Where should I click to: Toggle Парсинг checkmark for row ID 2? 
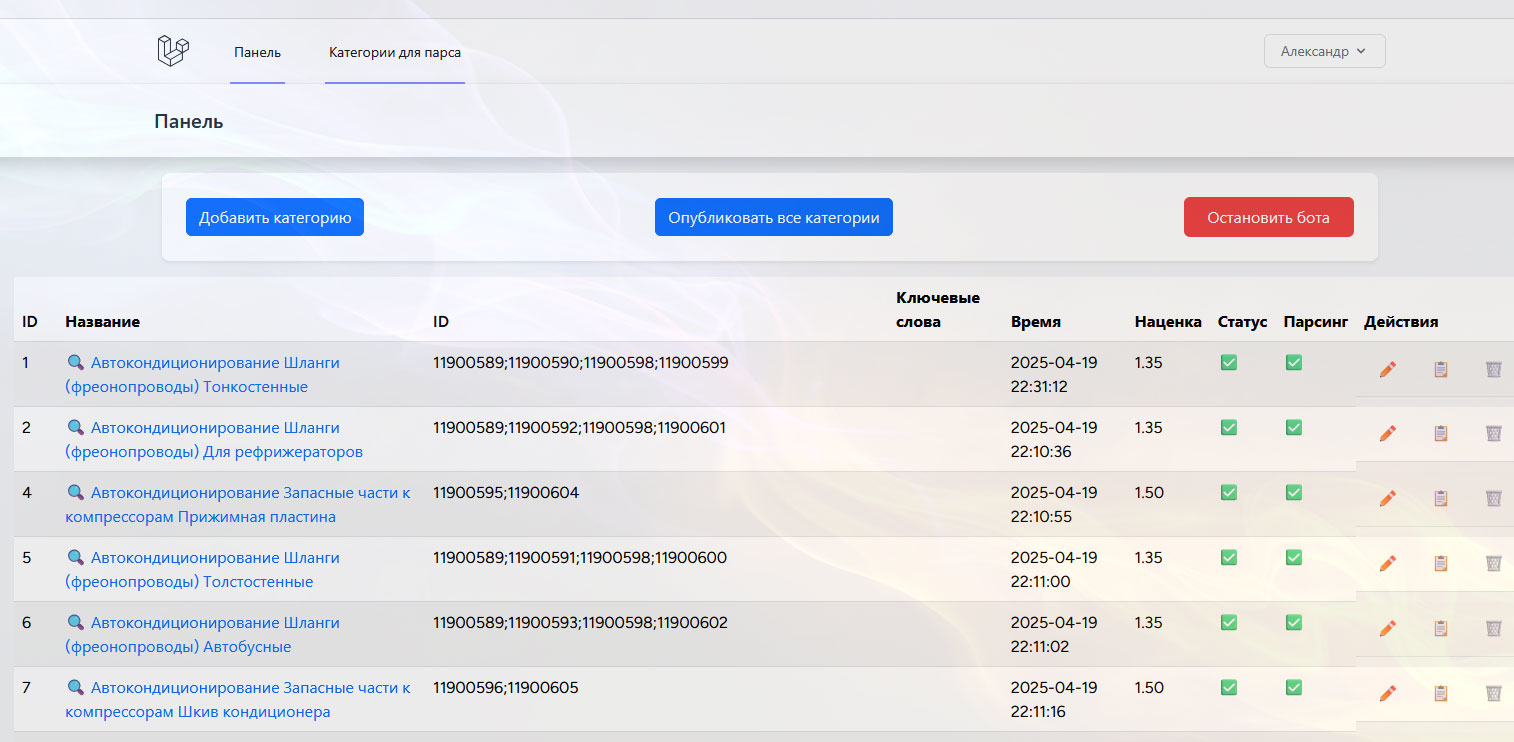[x=1293, y=428]
